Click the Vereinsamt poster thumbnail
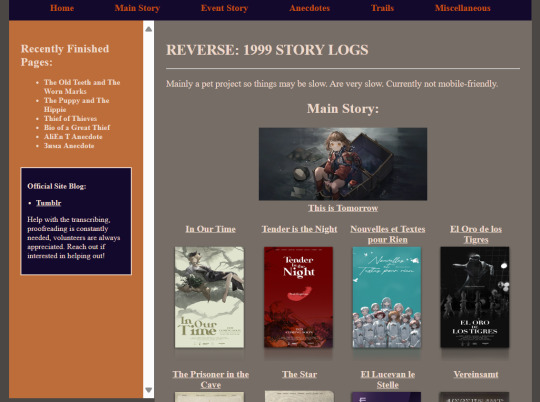This screenshot has height=402, width=540. point(474,397)
